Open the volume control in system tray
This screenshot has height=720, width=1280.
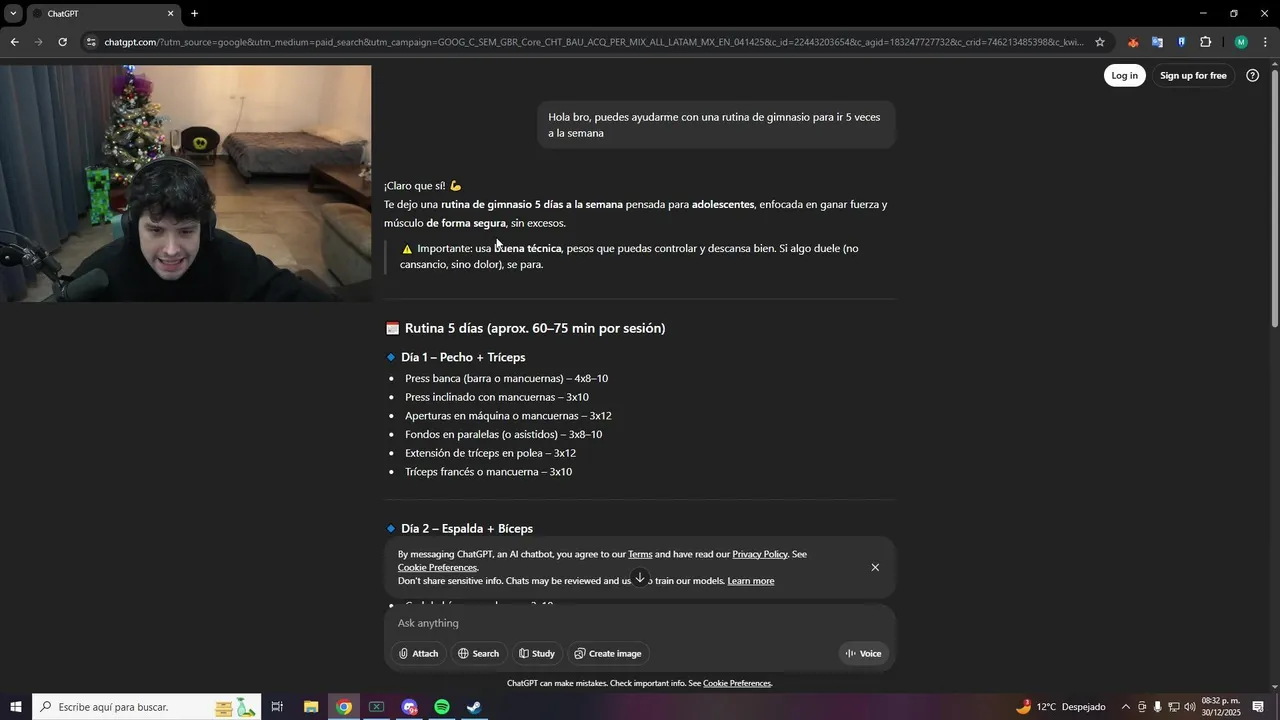(x=1190, y=707)
